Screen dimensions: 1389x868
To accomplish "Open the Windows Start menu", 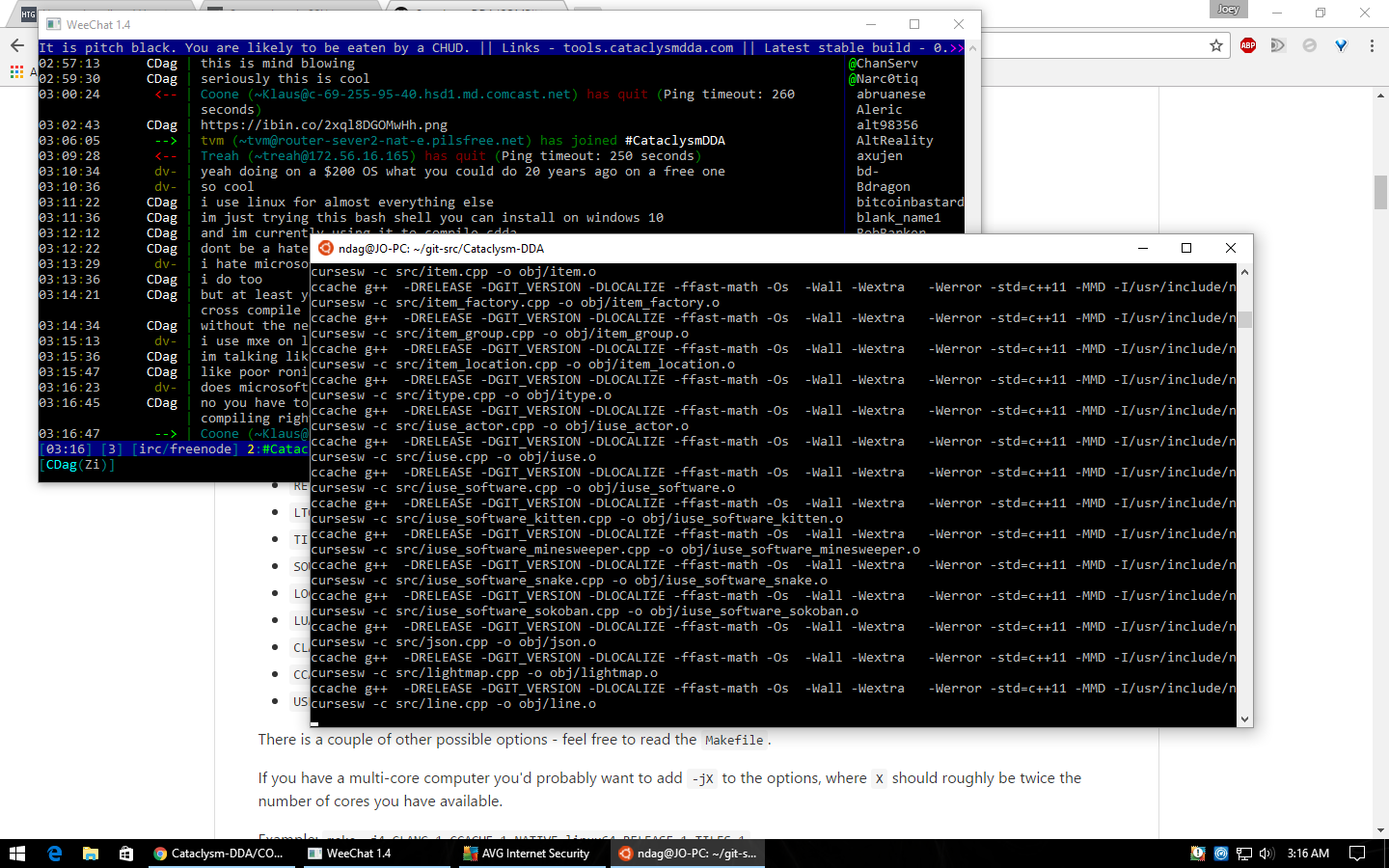I will [16, 854].
